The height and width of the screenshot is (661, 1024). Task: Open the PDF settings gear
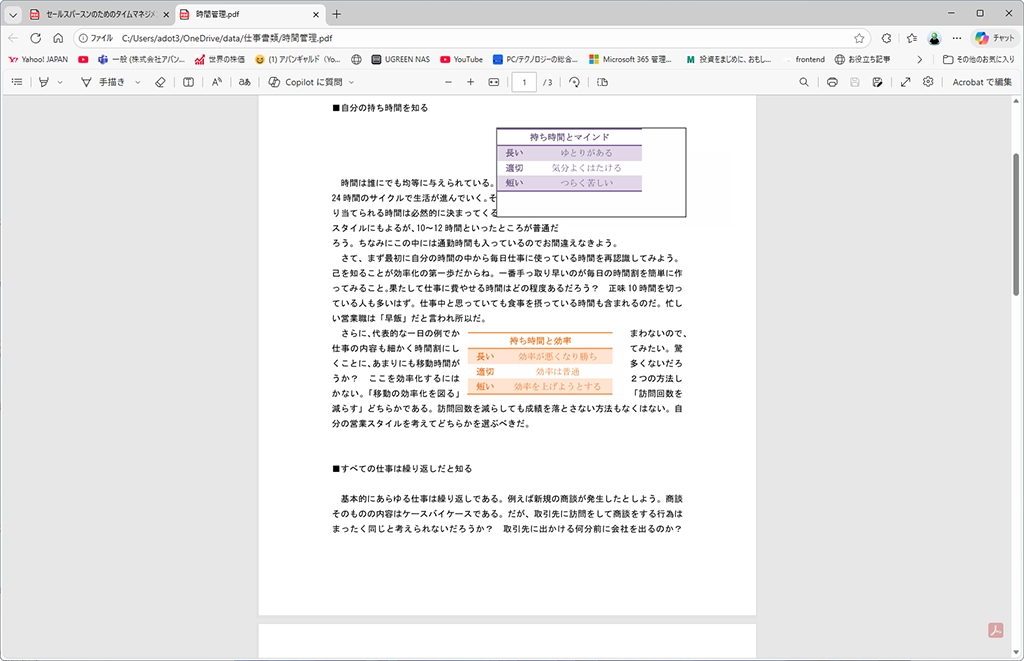[928, 82]
